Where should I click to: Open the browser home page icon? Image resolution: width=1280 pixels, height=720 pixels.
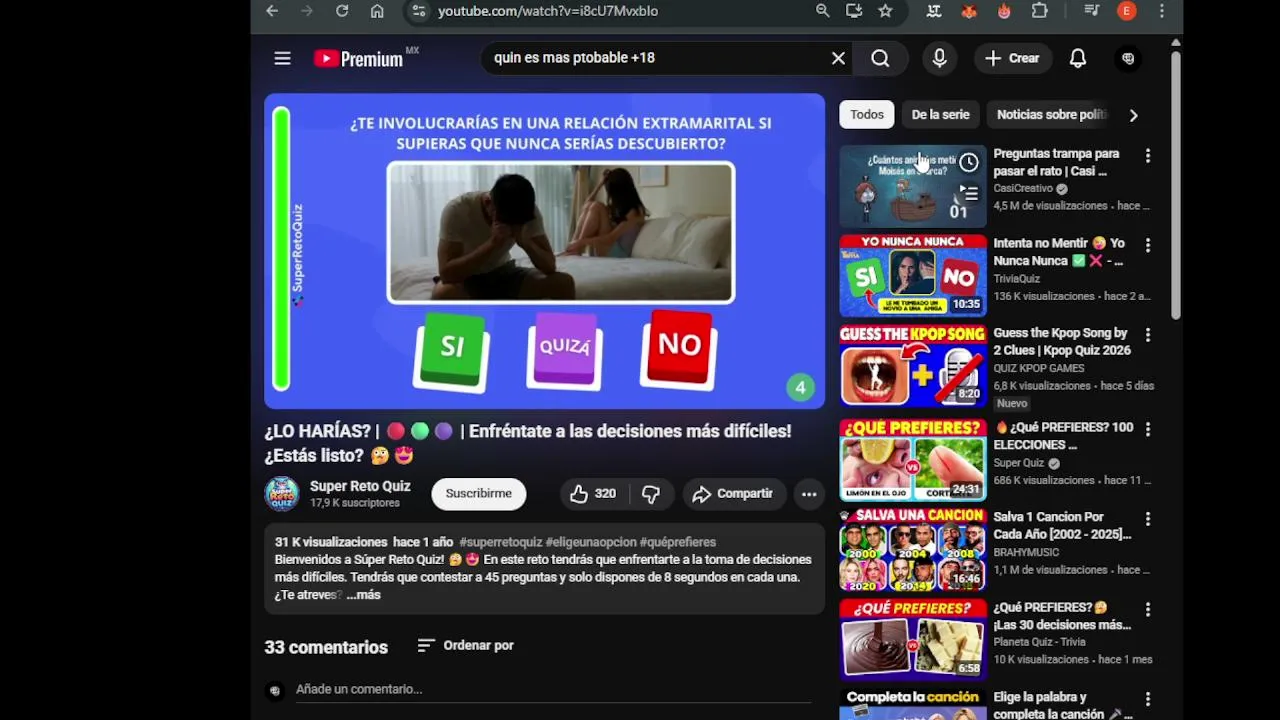click(377, 11)
